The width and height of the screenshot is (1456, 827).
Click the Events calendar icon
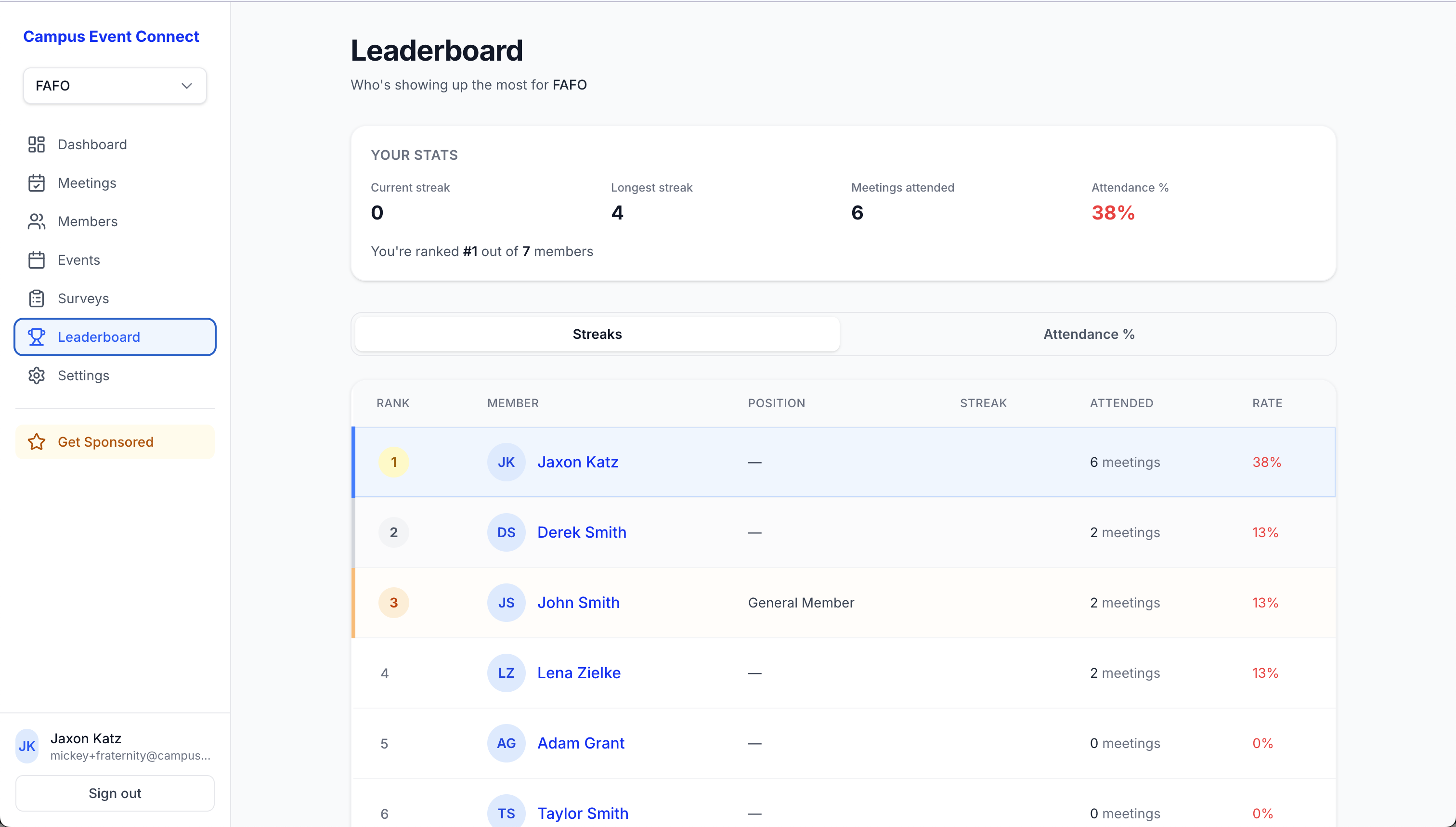37,260
